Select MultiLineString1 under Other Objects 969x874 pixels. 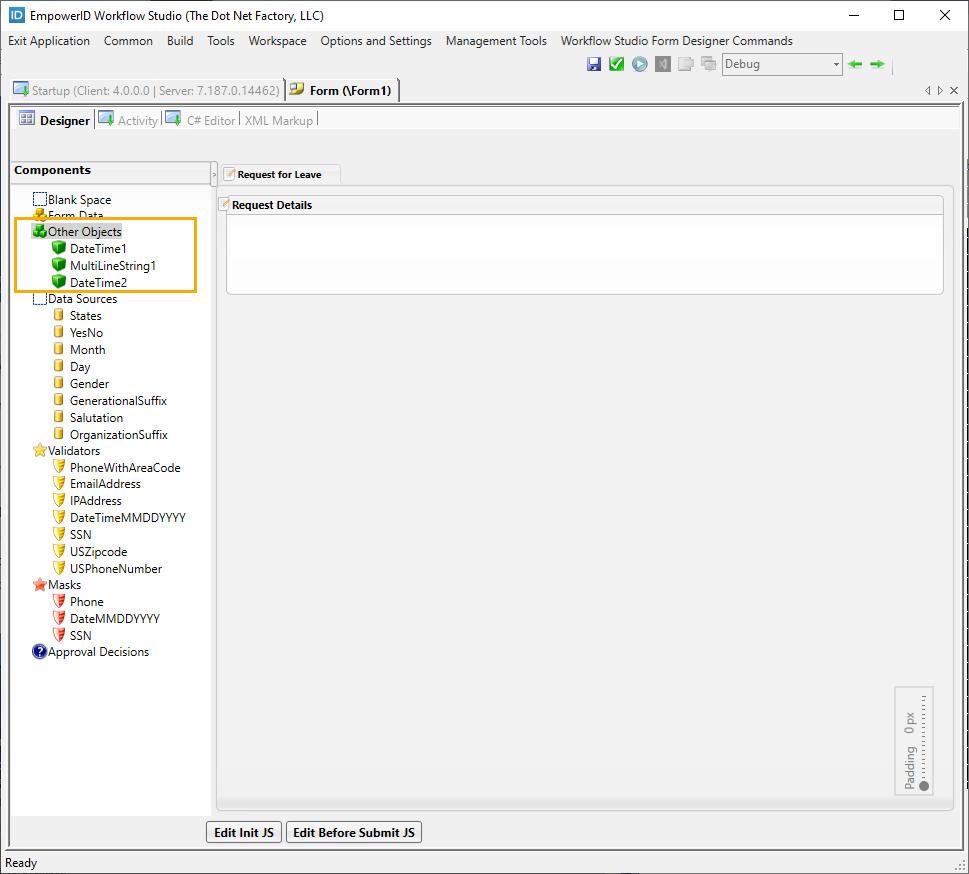coord(113,265)
